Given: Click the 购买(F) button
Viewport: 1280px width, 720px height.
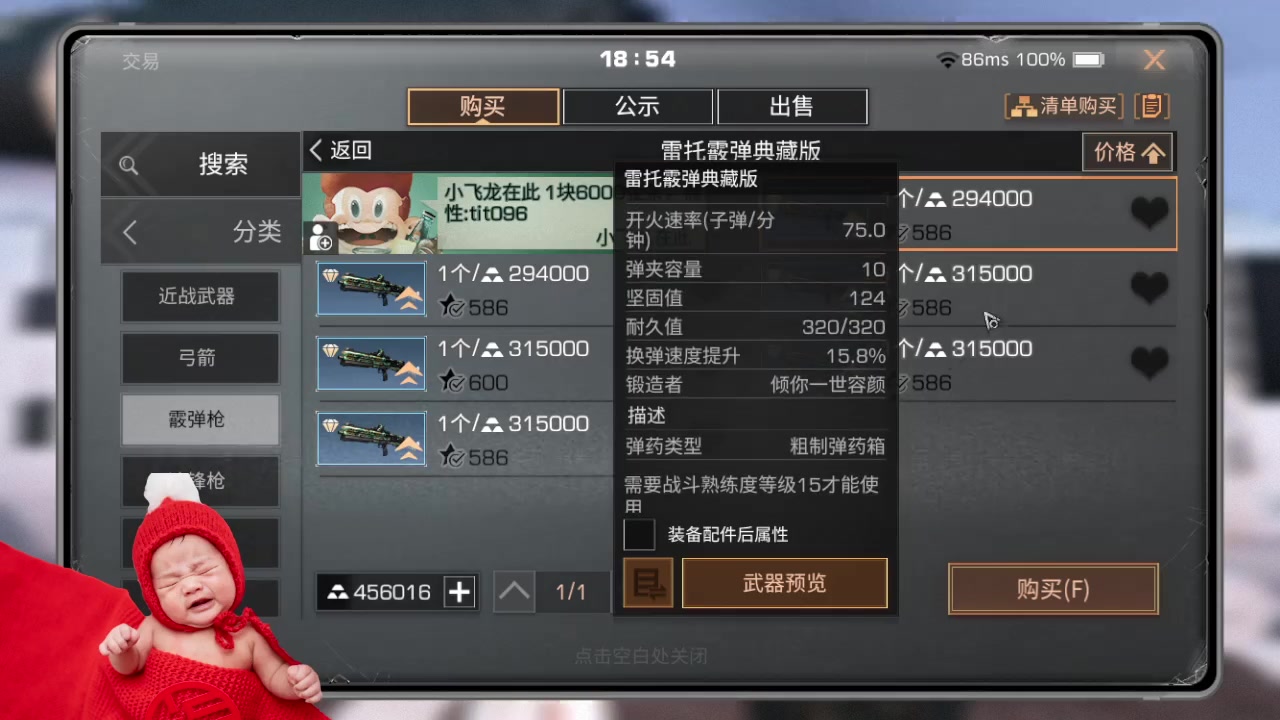Looking at the screenshot, I should pos(1053,589).
